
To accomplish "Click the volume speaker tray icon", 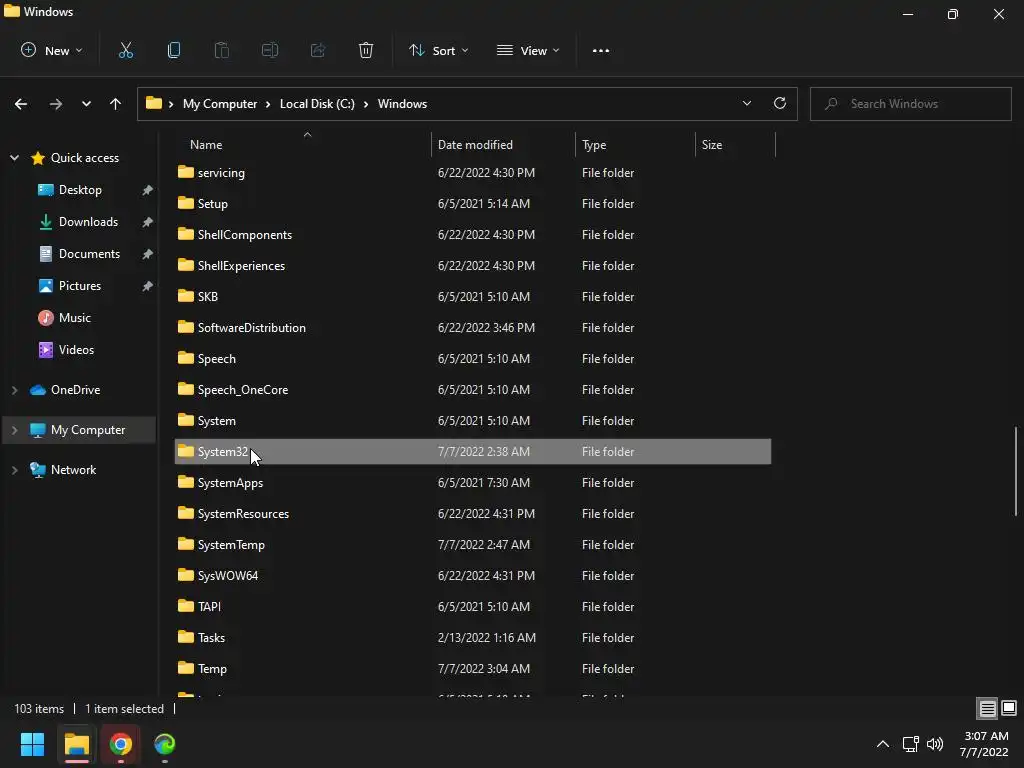I will coord(935,744).
